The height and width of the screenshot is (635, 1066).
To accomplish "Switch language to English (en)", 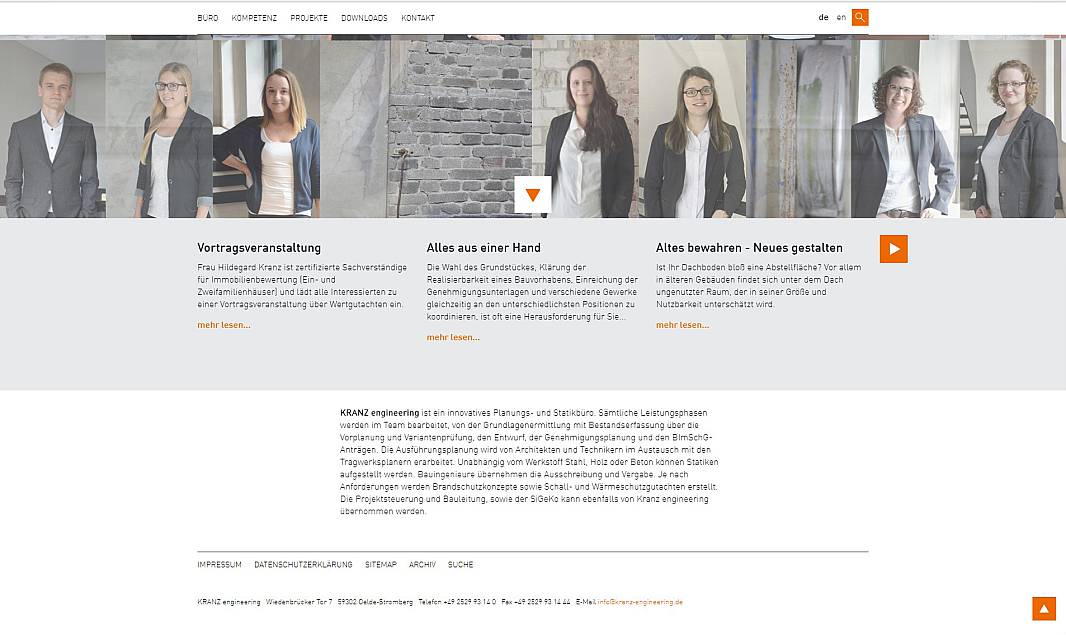I will coord(841,18).
